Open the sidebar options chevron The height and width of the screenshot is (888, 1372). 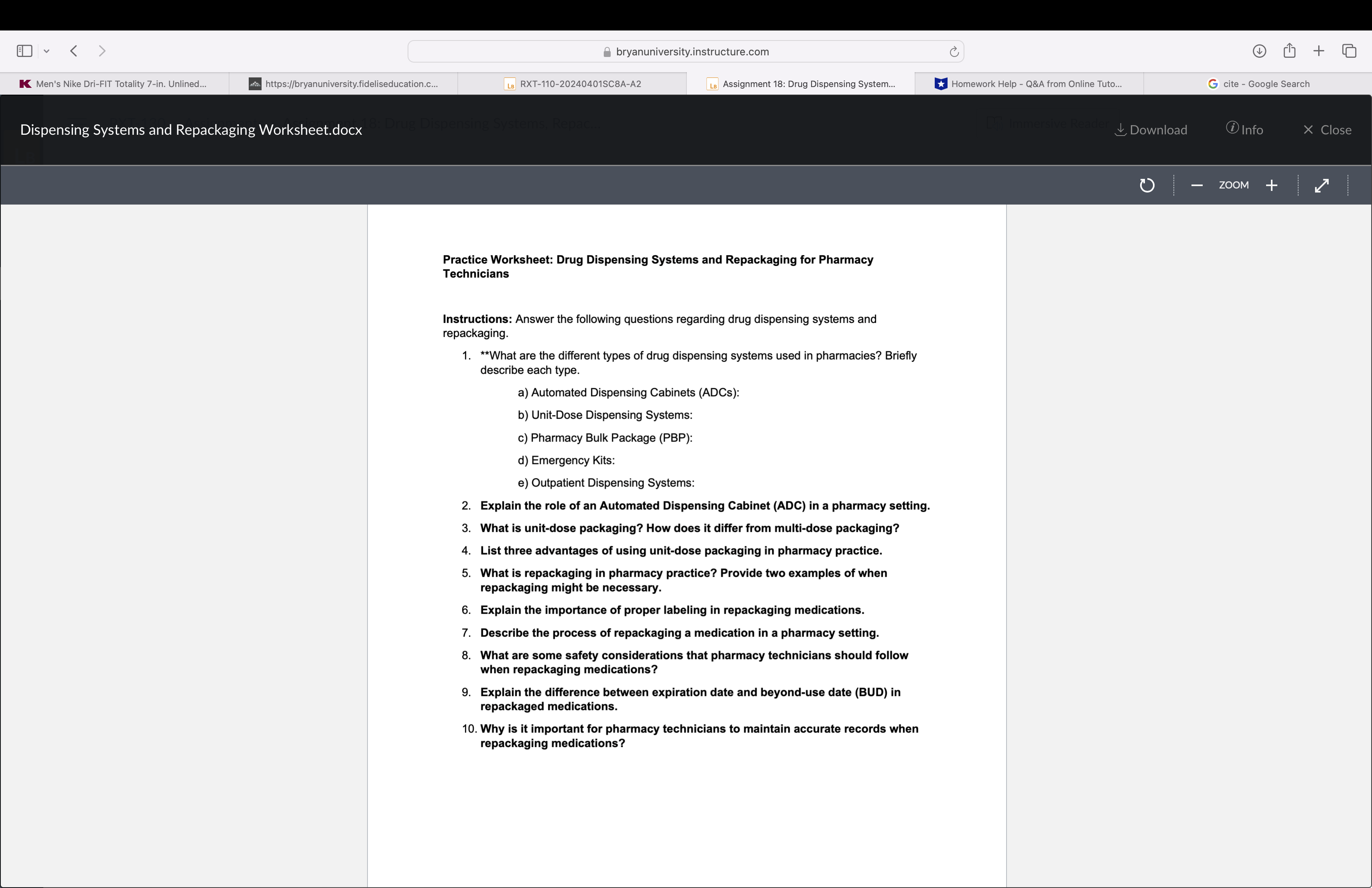(47, 51)
